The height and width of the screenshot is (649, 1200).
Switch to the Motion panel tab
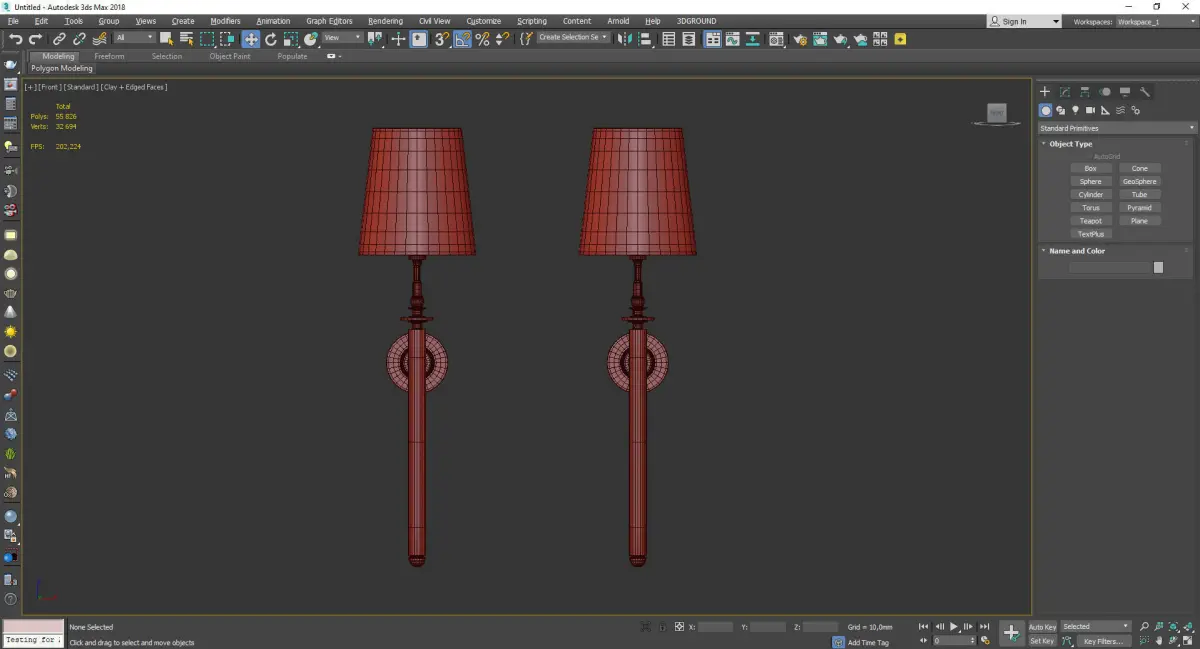coord(1105,91)
